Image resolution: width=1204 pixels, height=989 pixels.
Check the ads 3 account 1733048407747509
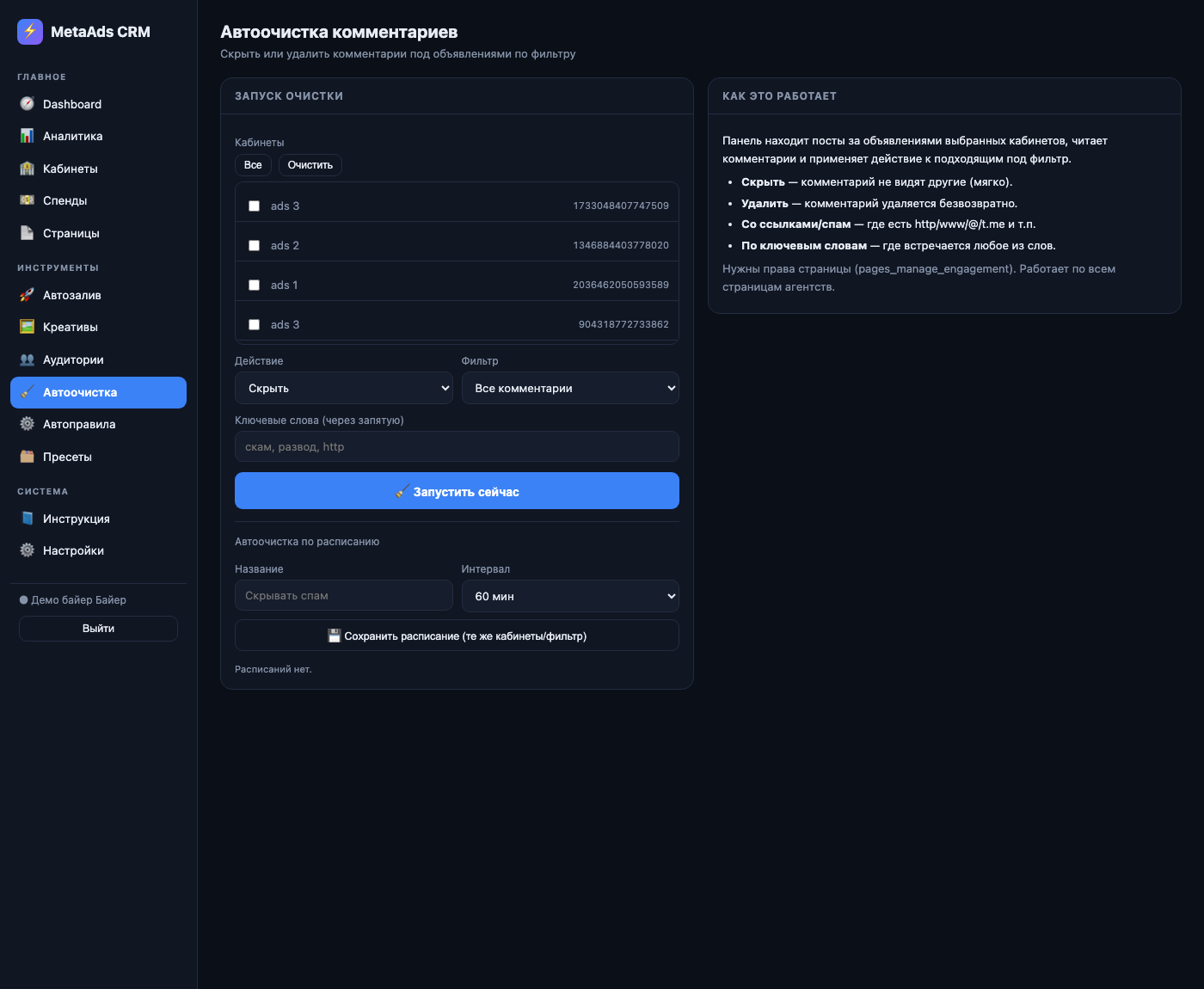(254, 206)
